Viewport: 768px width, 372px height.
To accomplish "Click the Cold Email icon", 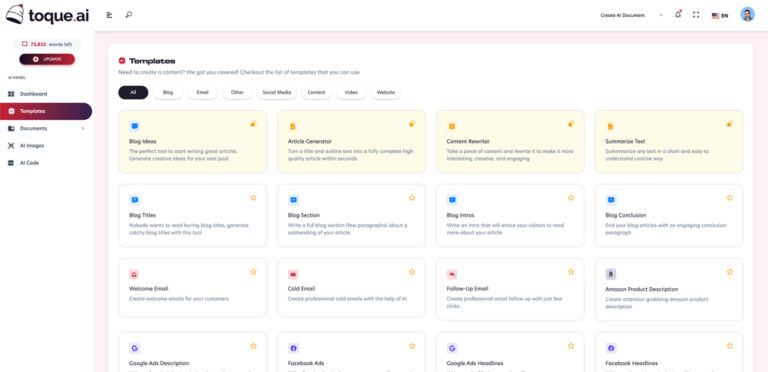I will 293,274.
